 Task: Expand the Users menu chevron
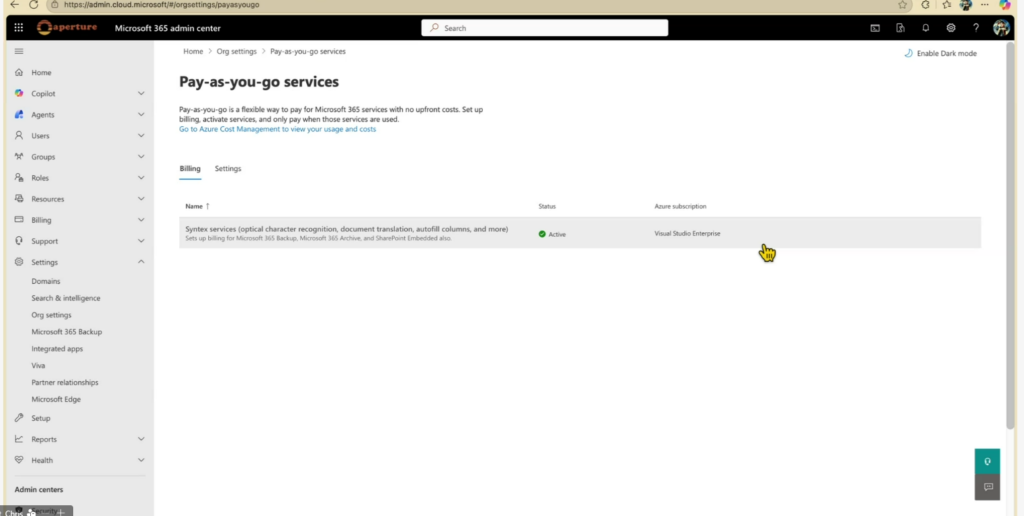[x=141, y=136]
